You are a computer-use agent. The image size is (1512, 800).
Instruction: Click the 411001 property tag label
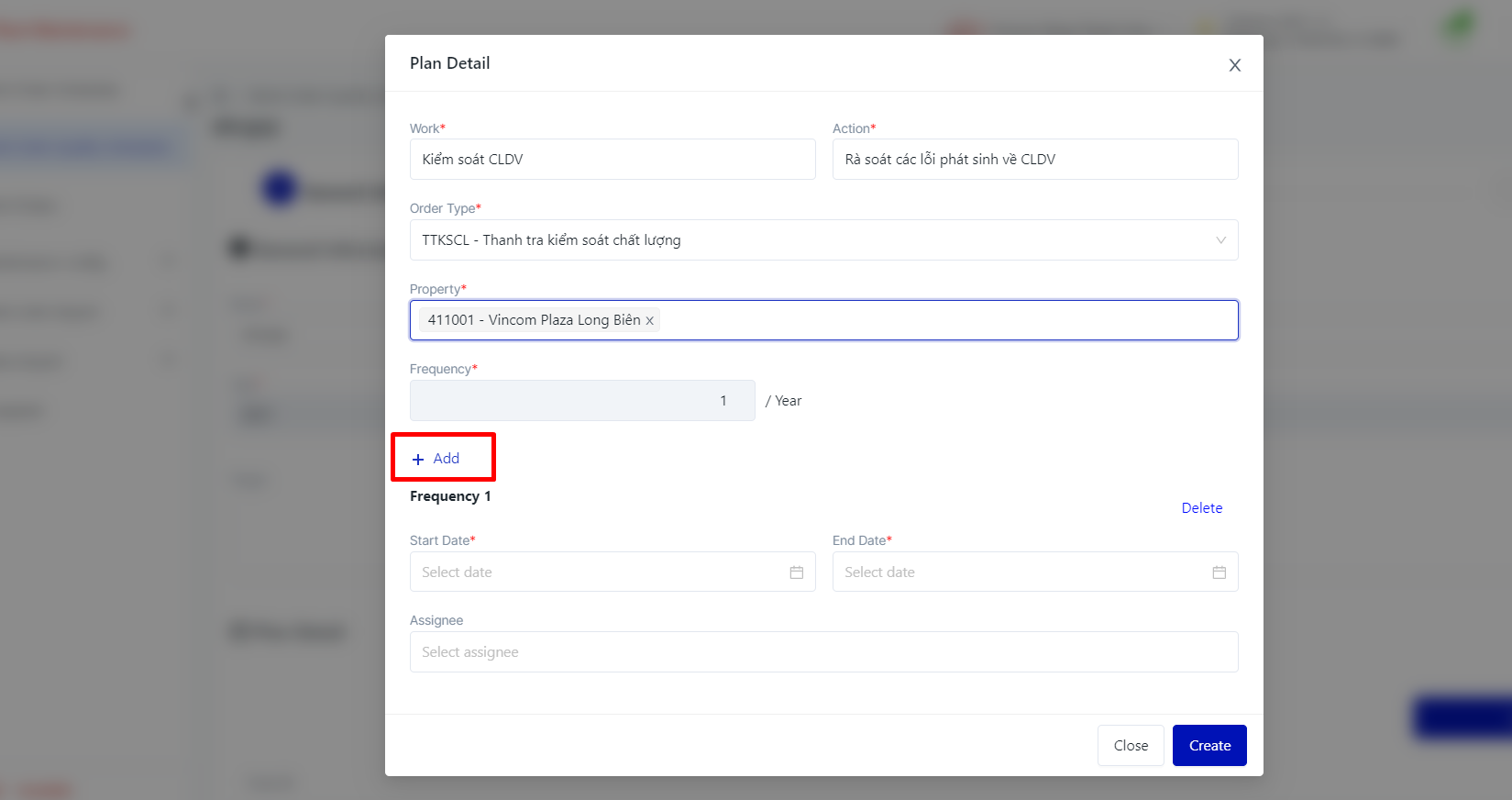coord(534,320)
